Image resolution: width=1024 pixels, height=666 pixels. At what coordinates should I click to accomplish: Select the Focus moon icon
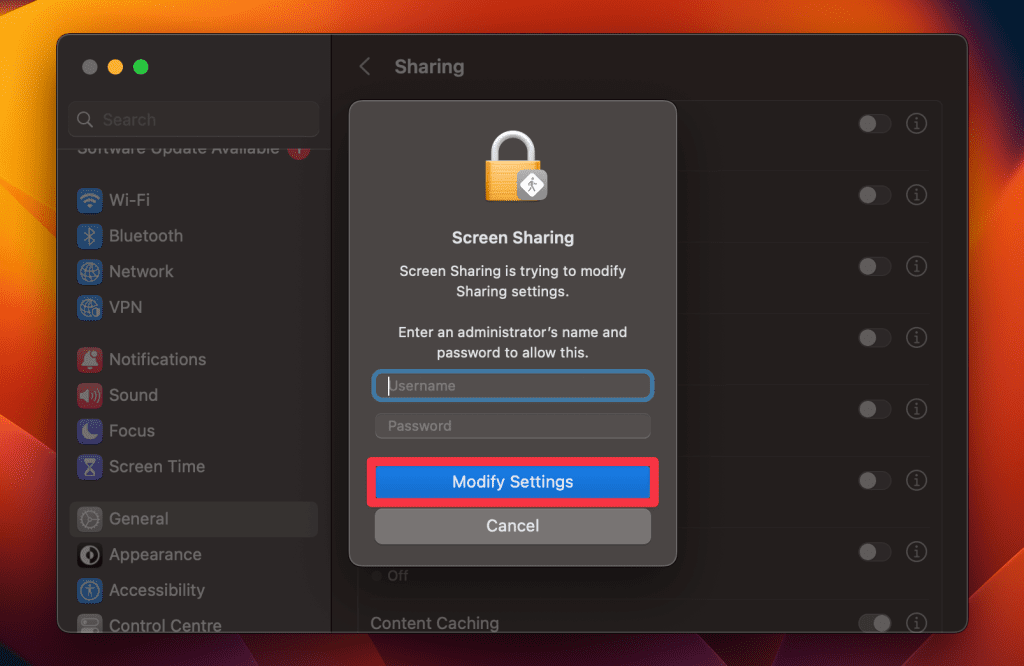[90, 431]
